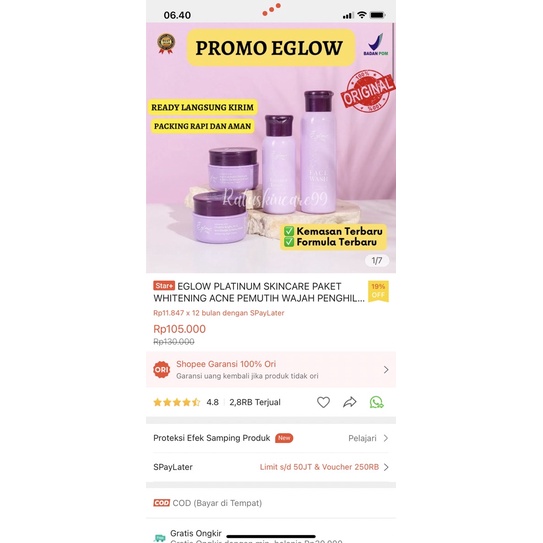Viewport: 543px width, 543px height.
Task: Tap the share arrow icon
Action: (x=349, y=402)
